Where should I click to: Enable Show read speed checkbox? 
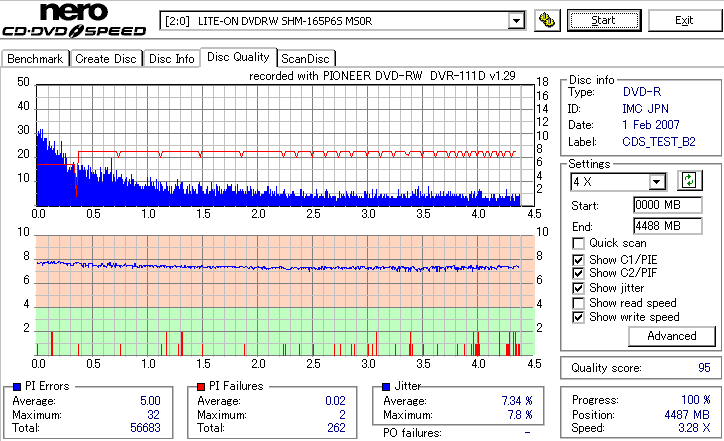tap(578, 303)
